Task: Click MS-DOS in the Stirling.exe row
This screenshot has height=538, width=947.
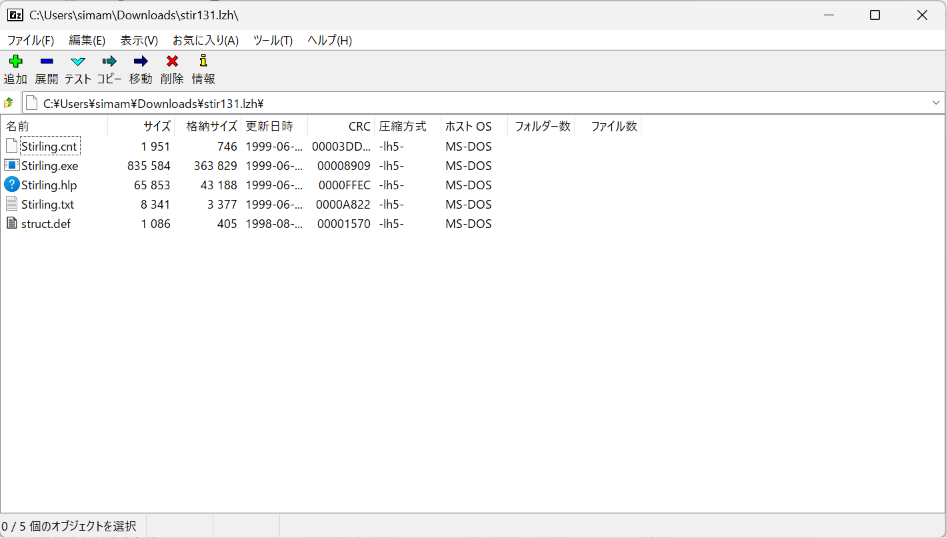Action: coord(469,165)
